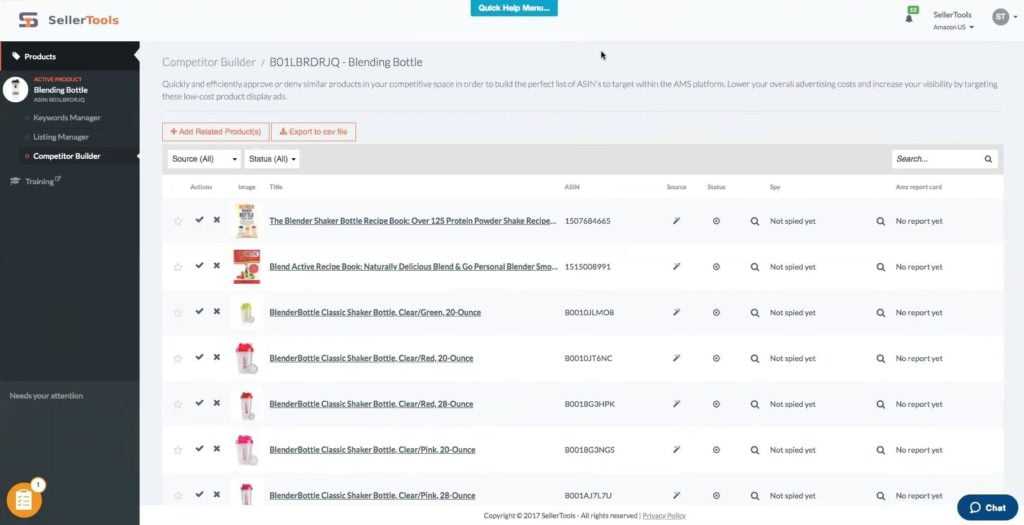Deny the Blender Shaker Bottle Recipe Book product
The image size is (1024, 525).
click(x=216, y=220)
